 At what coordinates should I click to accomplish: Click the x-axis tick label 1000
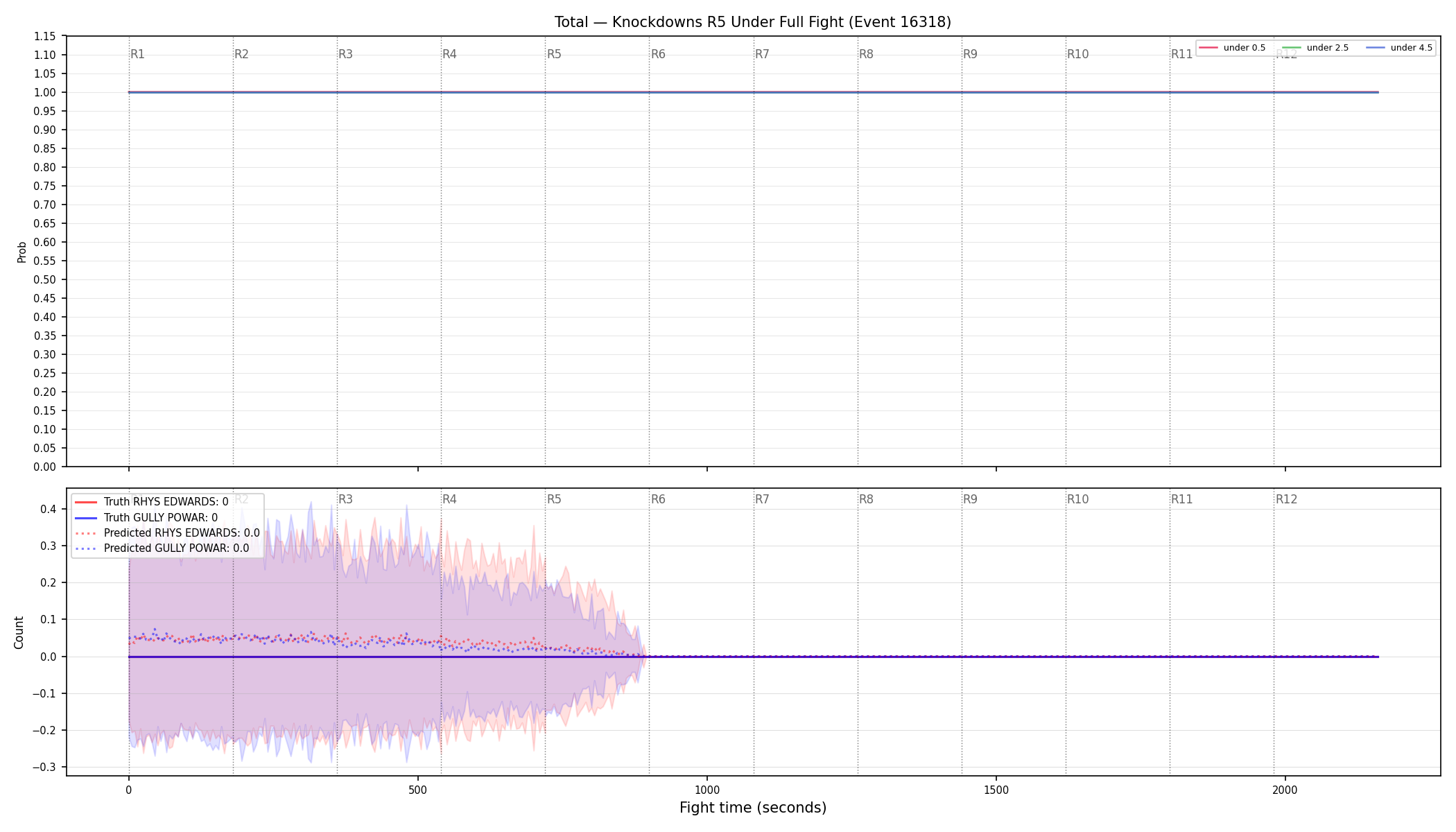click(707, 790)
